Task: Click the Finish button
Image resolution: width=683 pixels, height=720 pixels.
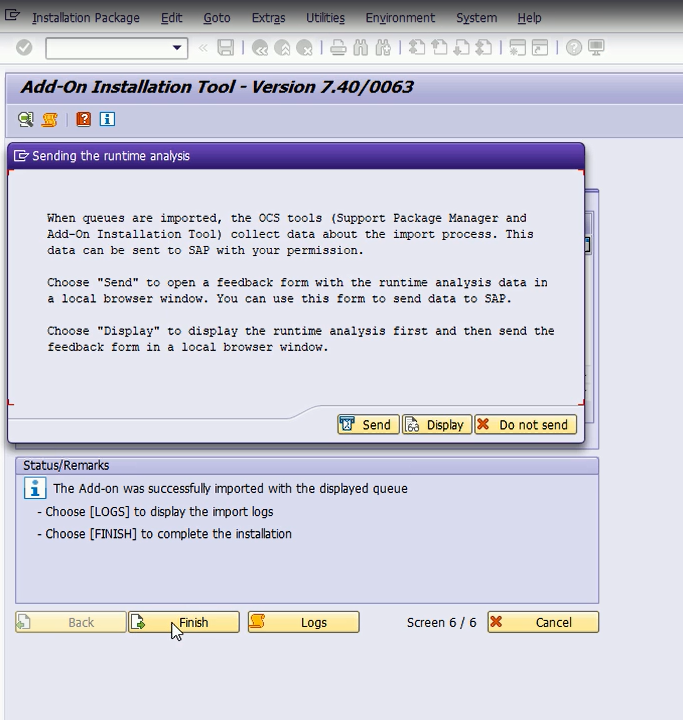Action: click(x=184, y=622)
